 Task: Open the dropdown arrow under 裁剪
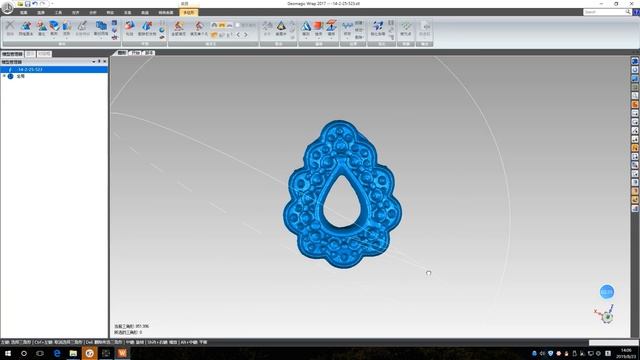pyautogui.click(x=54, y=39)
